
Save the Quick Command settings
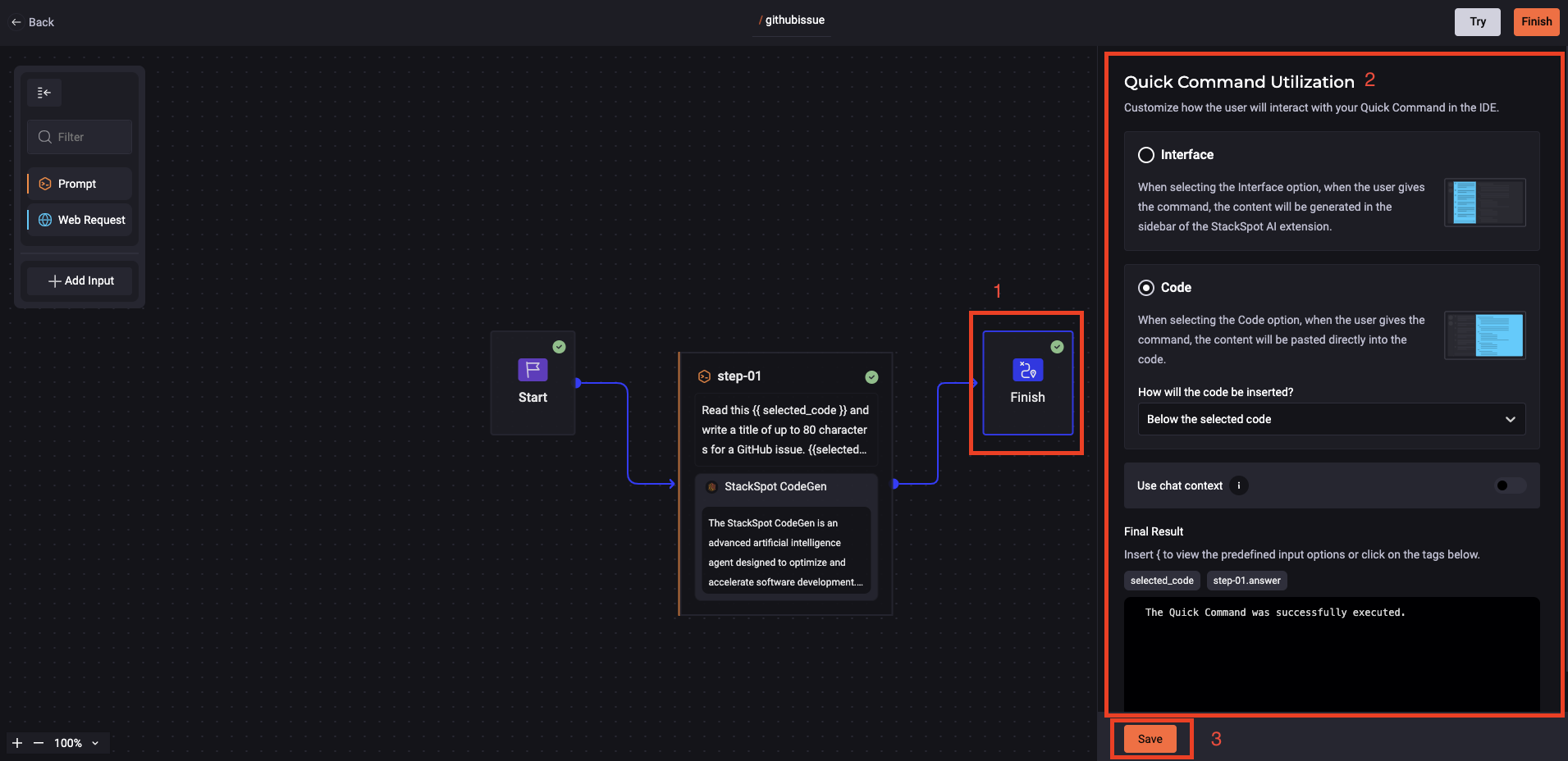click(x=1150, y=738)
